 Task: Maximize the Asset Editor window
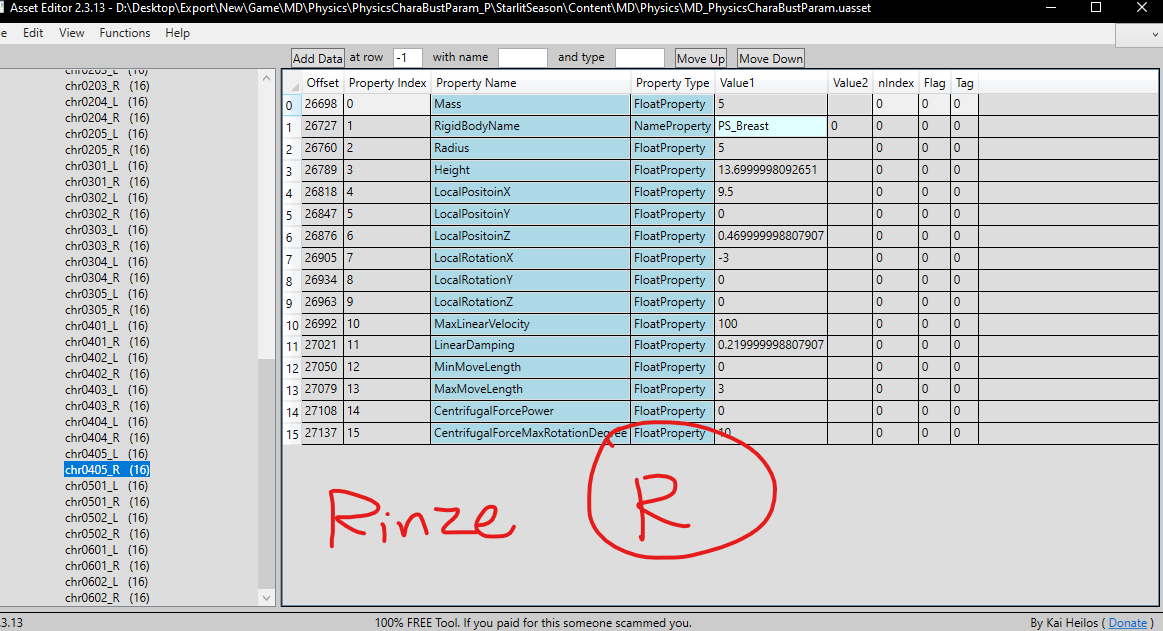[1096, 8]
